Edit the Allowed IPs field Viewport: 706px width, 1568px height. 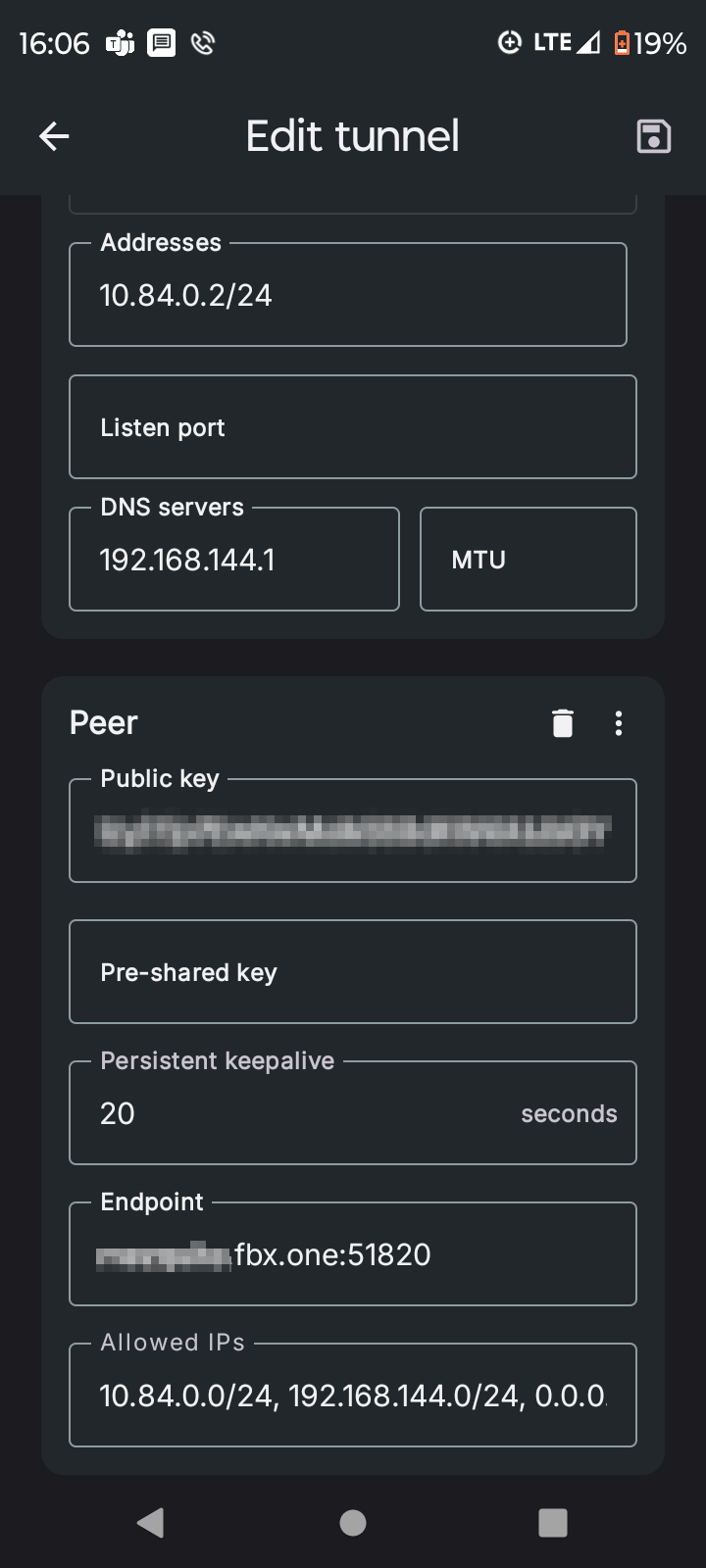coord(353,1395)
